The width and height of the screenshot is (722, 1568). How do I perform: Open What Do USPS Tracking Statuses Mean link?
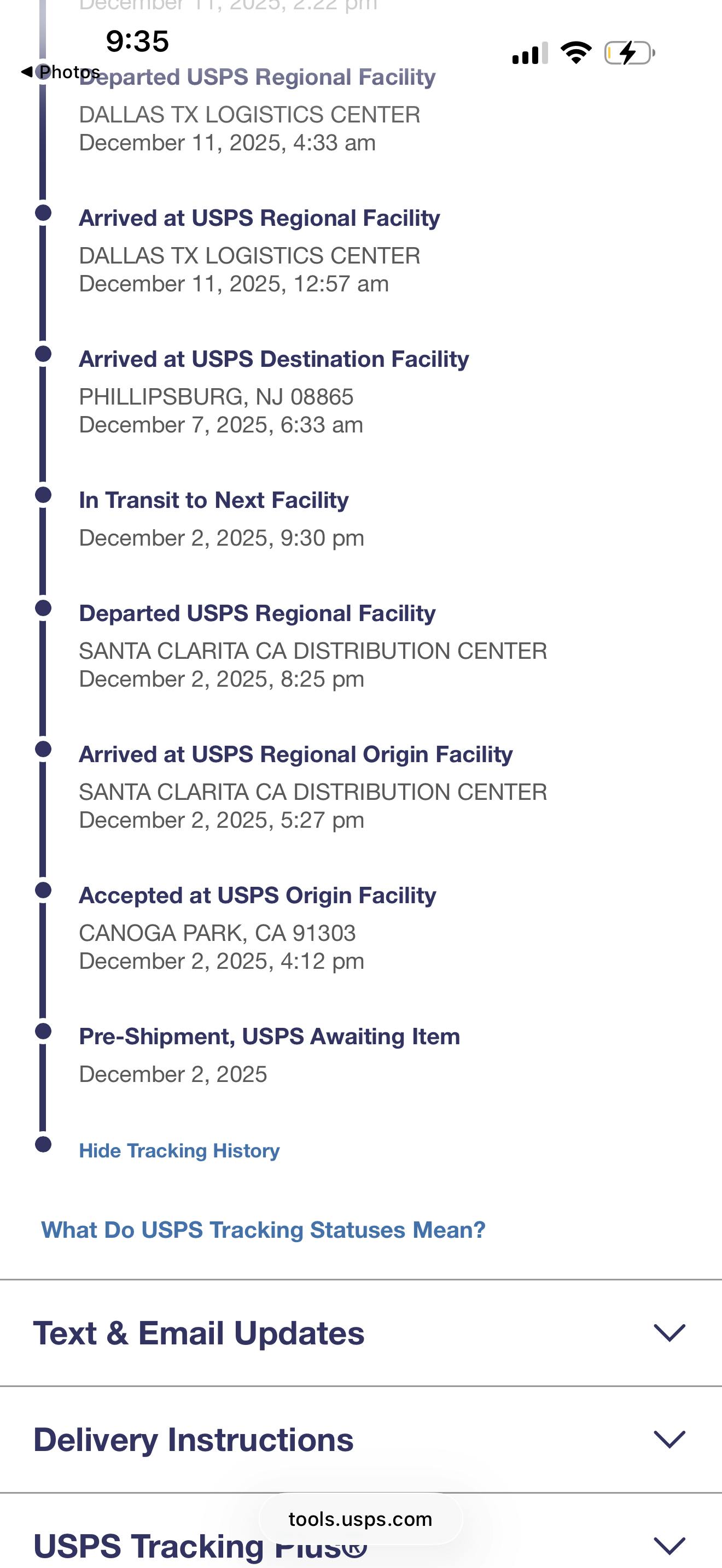tap(263, 1230)
